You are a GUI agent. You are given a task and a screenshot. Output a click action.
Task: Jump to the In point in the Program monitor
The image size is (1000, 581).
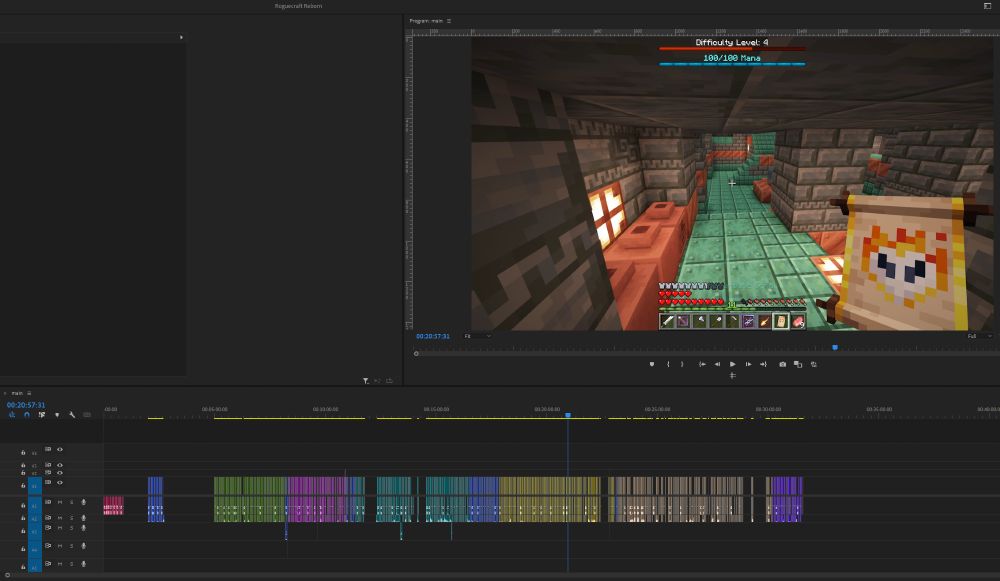(702, 364)
